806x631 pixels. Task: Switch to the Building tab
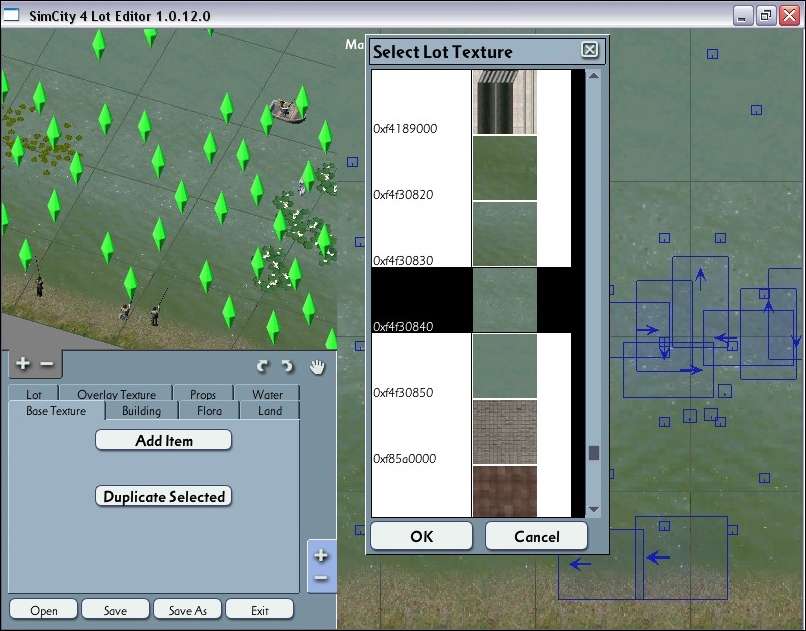click(141, 411)
